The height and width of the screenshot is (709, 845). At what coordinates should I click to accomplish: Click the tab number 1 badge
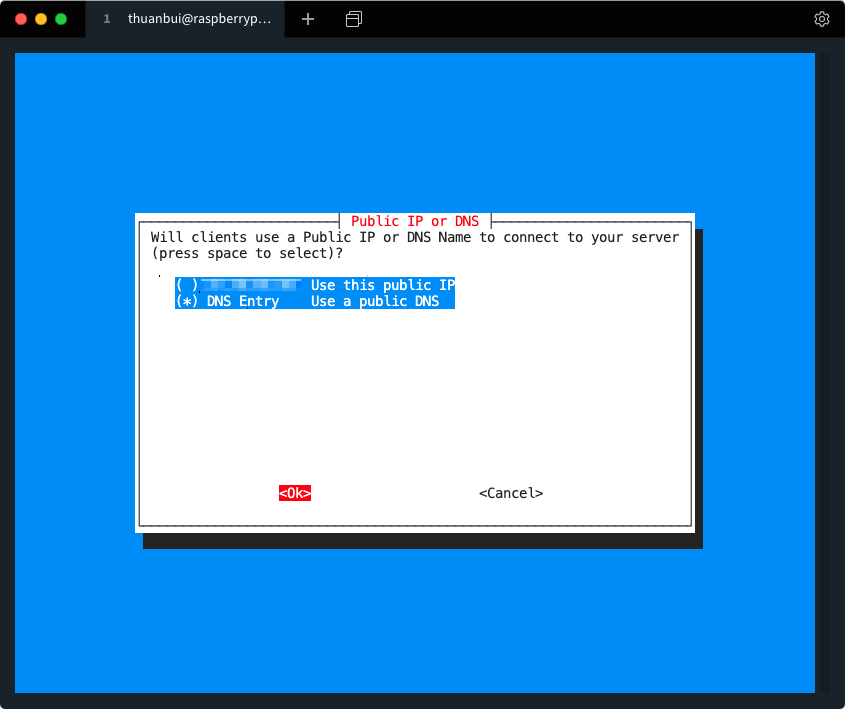click(x=107, y=19)
